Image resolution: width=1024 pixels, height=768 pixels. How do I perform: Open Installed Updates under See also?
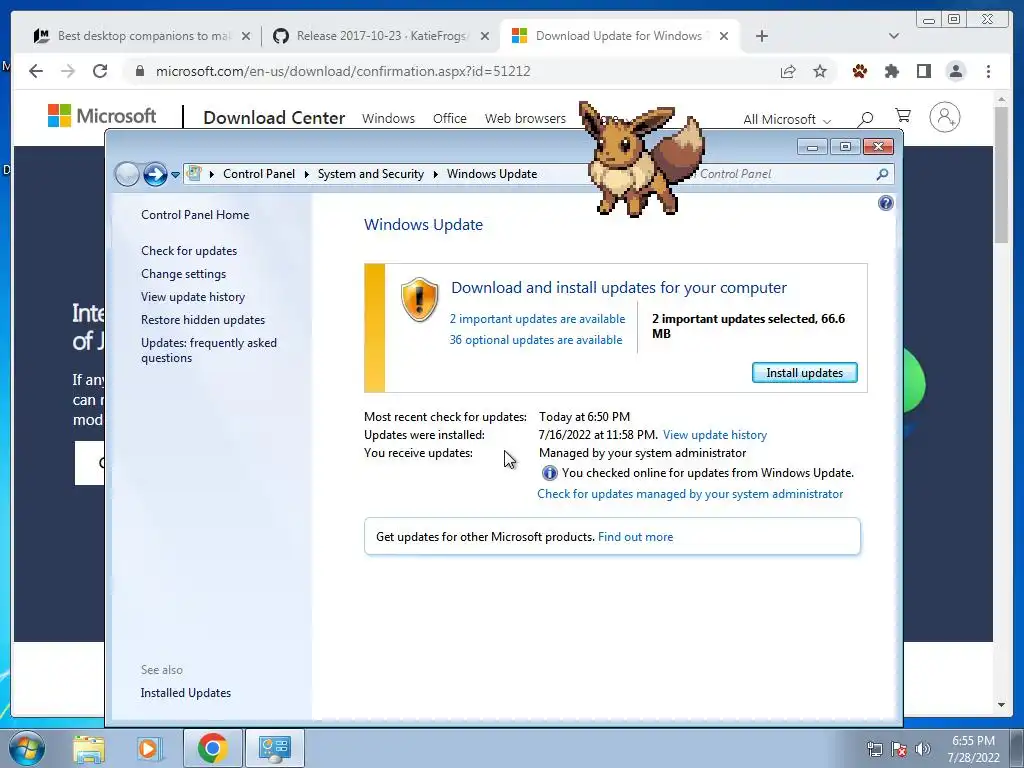pos(185,693)
